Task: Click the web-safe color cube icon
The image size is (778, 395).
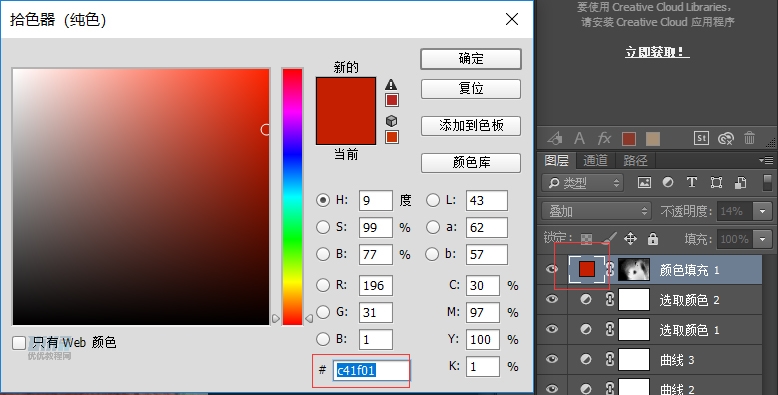Action: 391,121
